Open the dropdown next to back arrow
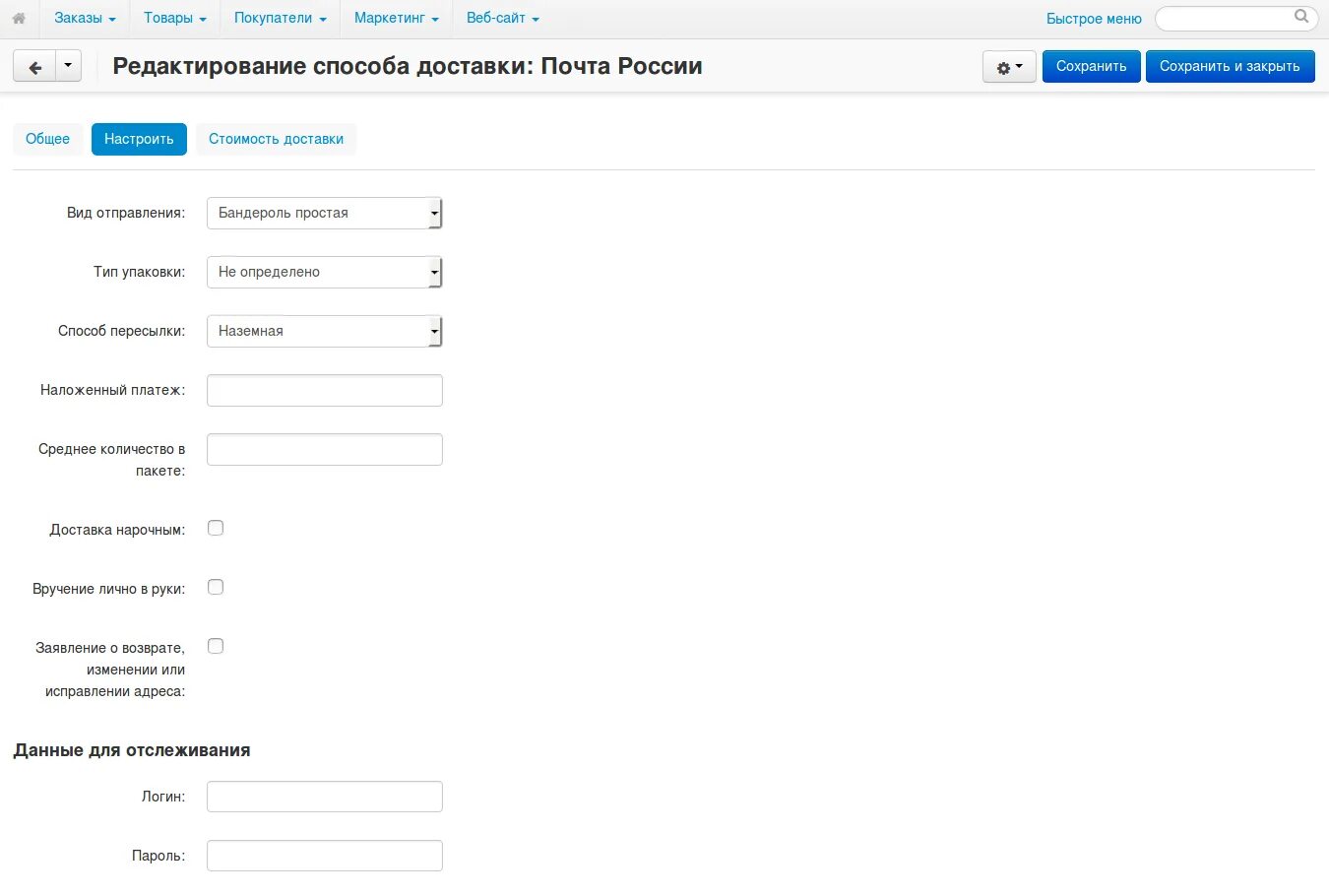1329x896 pixels. (x=68, y=67)
